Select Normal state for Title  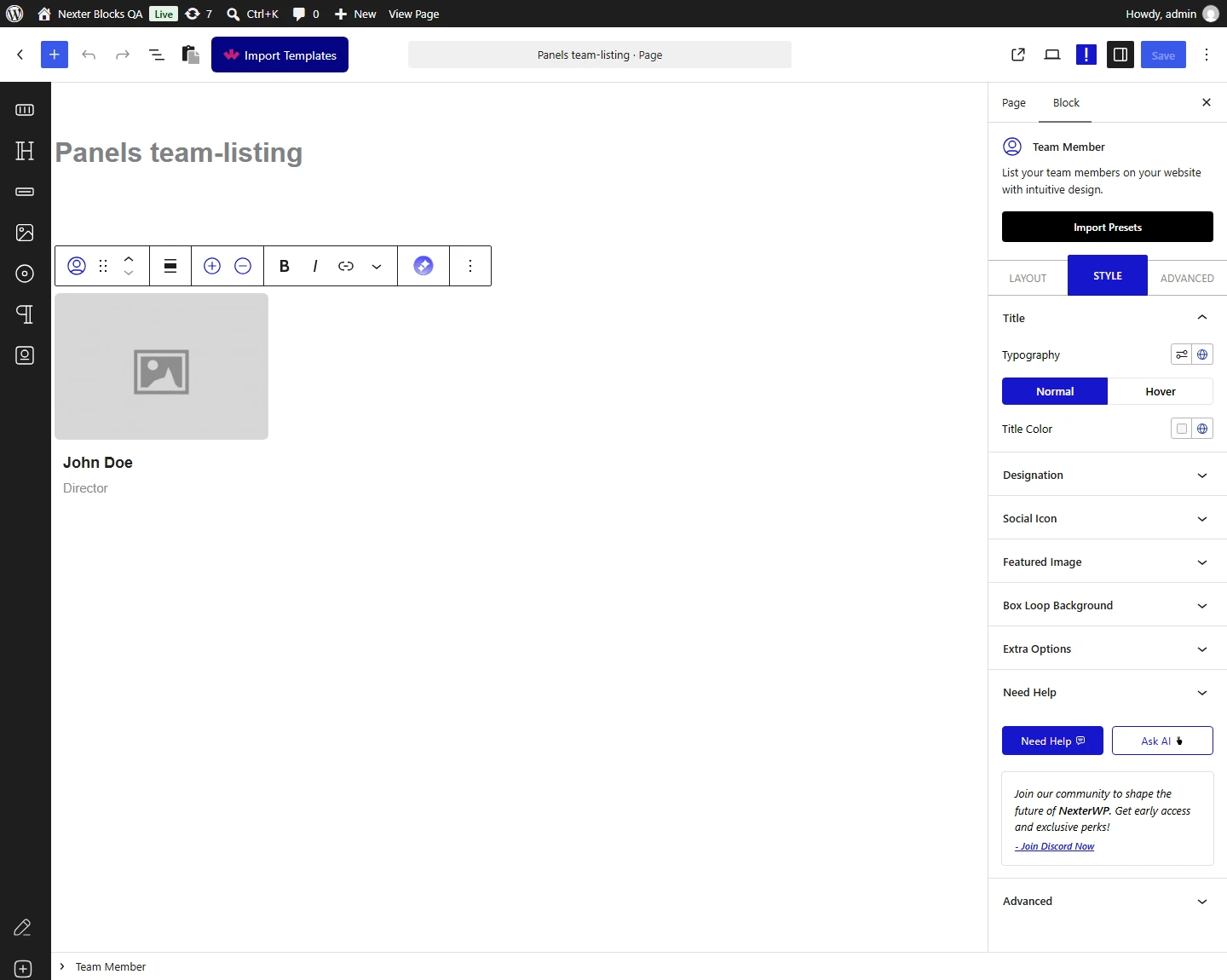[1055, 391]
